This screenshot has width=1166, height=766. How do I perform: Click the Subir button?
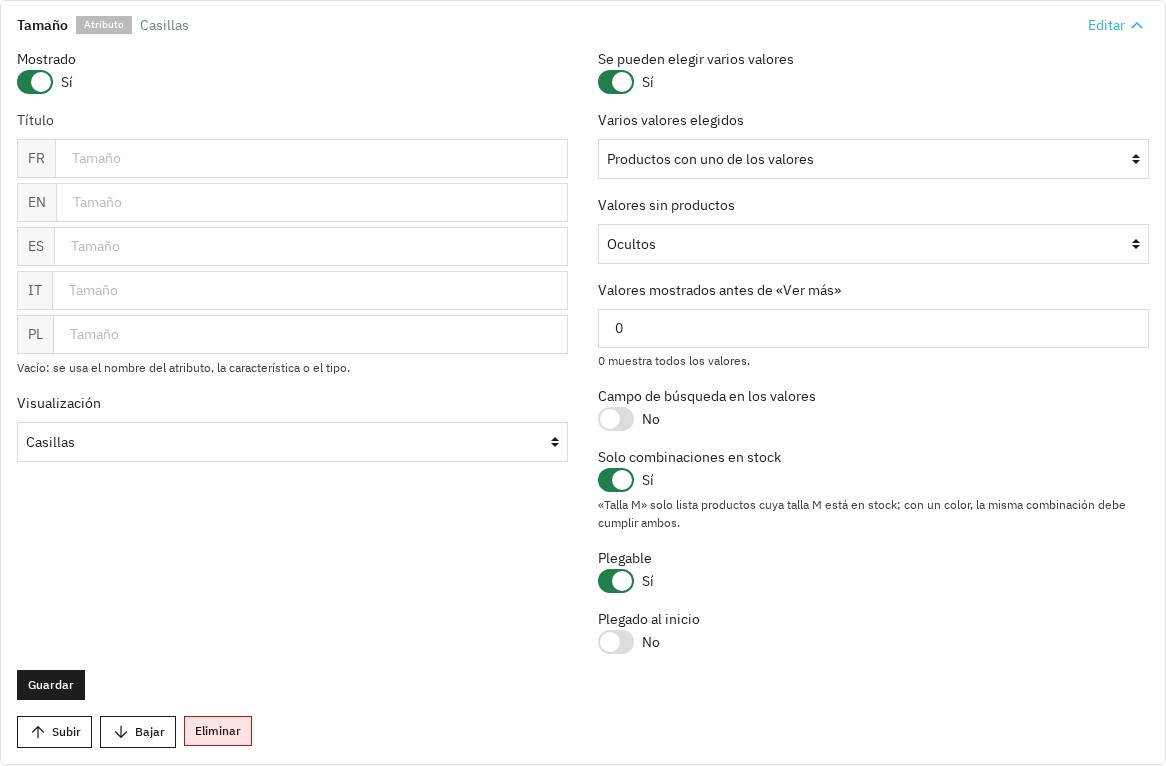[54, 733]
